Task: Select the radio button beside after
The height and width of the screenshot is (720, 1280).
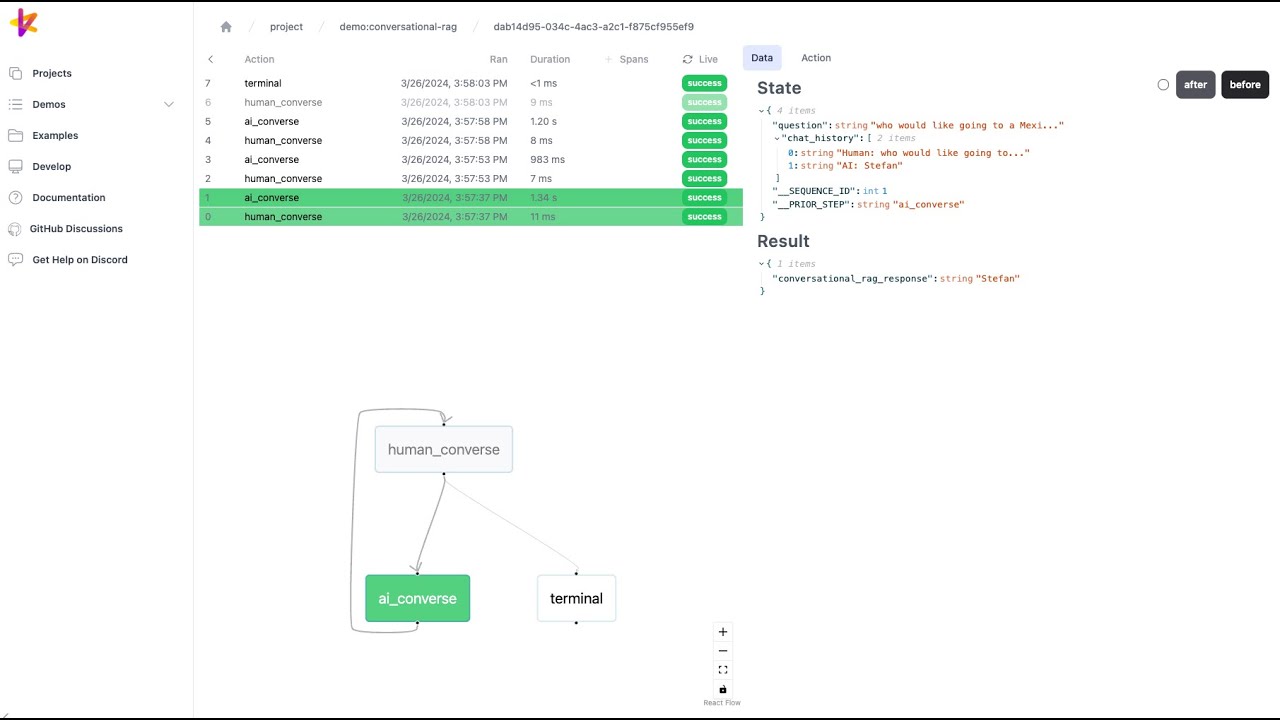Action: tap(1163, 85)
